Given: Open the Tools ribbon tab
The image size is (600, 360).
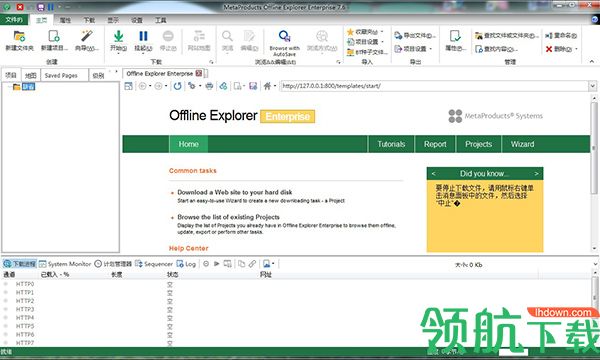Looking at the screenshot, I should point(160,20).
